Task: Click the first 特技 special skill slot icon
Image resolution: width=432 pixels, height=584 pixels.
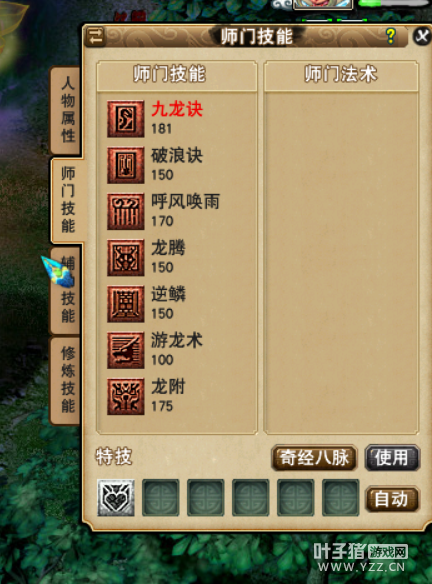Action: (x=116, y=498)
